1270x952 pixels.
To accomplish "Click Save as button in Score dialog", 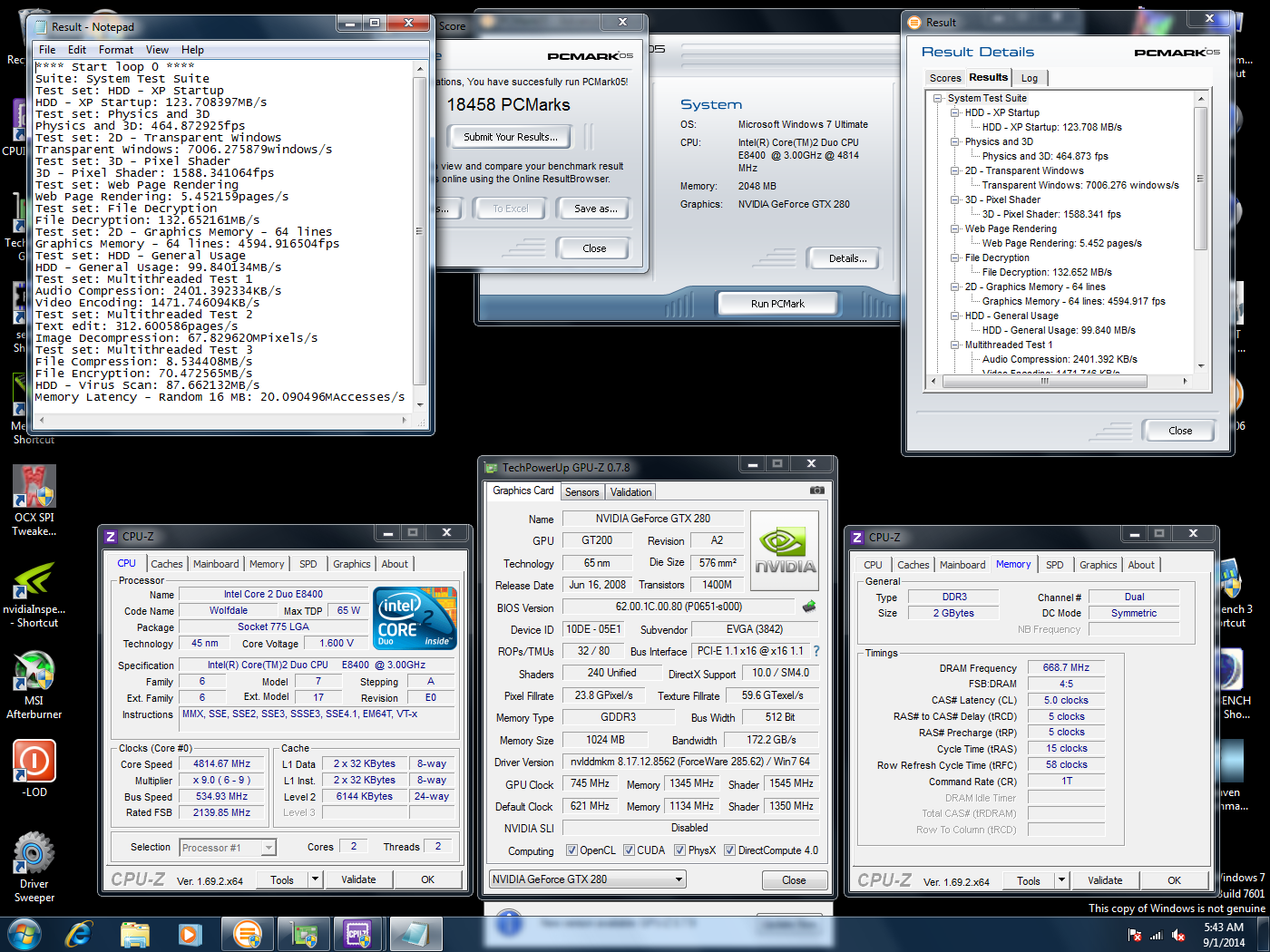I will [x=596, y=209].
